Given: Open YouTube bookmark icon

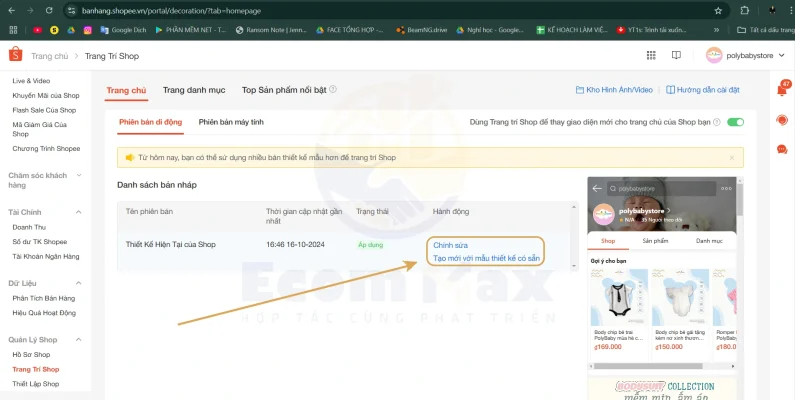Looking at the screenshot, I should point(38,30).
